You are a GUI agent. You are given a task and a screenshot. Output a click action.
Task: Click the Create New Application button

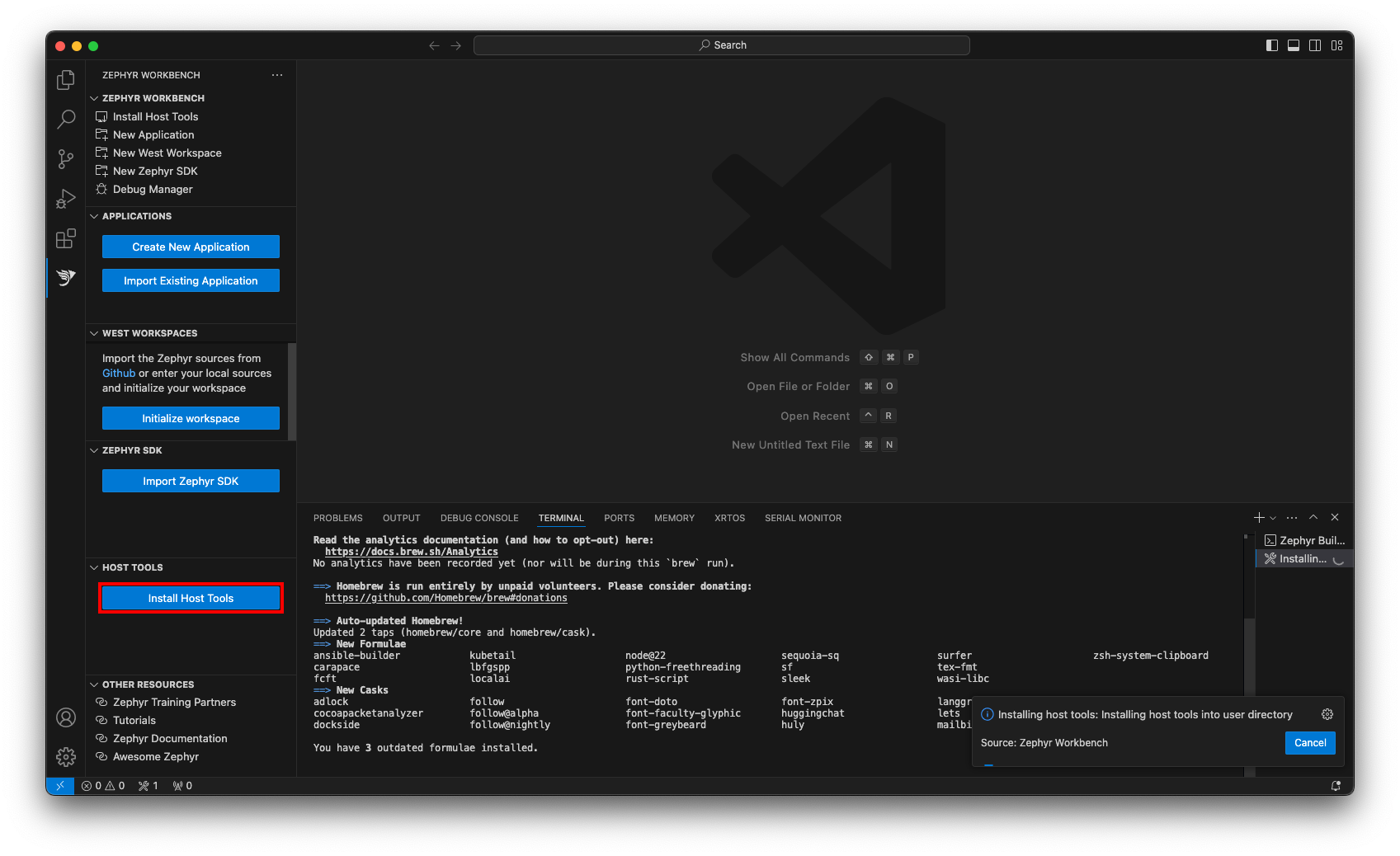click(x=191, y=246)
